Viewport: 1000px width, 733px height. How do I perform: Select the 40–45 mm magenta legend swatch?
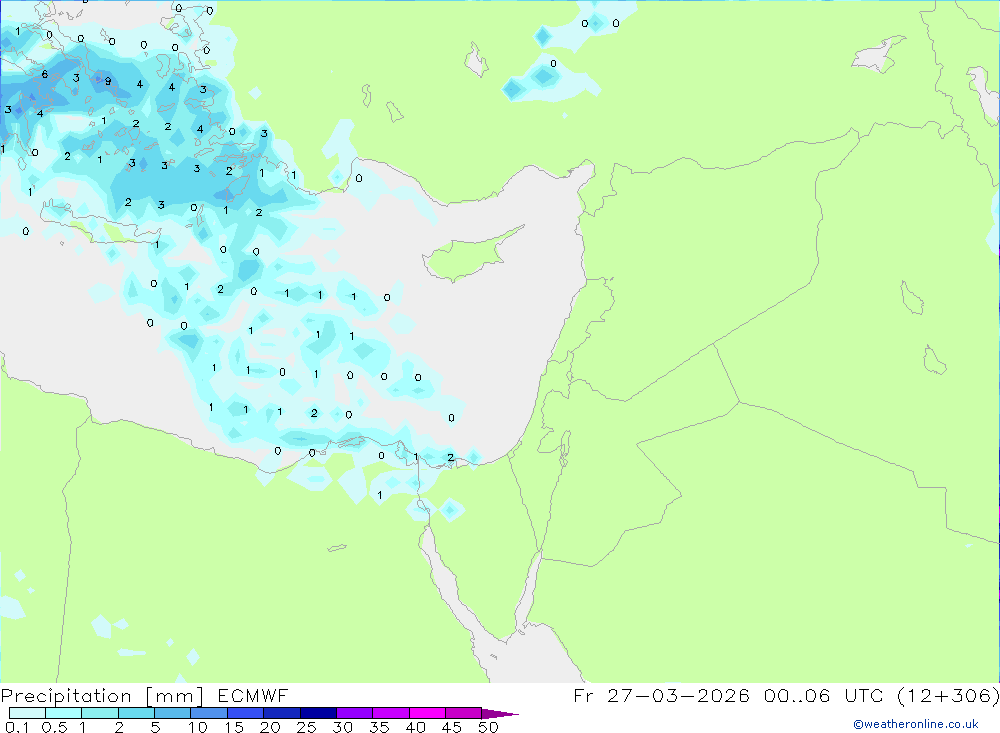click(x=427, y=713)
